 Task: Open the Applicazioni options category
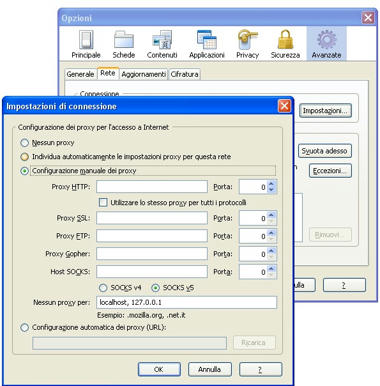207,44
